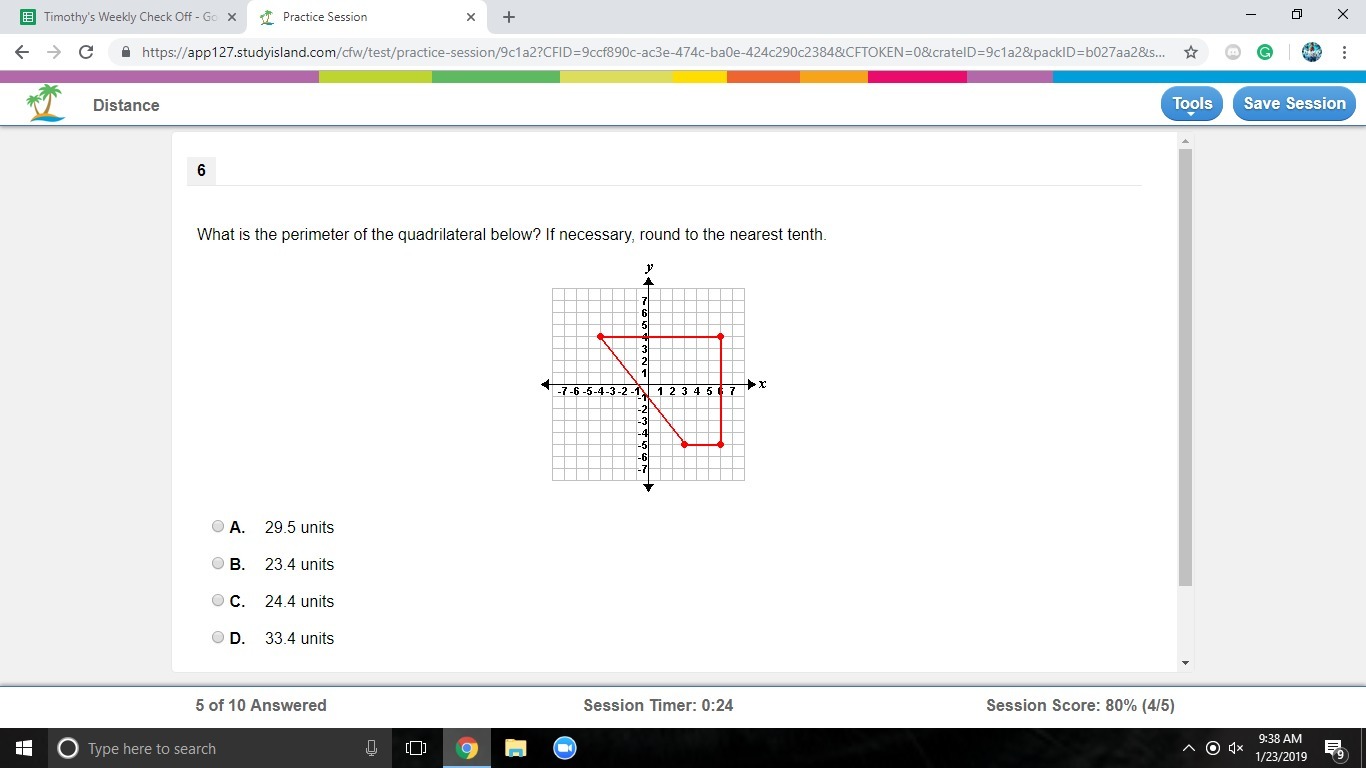Screen dimensions: 1366x768
Task: Switch to Timothy's Weekly Check Off tab
Action: pyautogui.click(x=129, y=17)
